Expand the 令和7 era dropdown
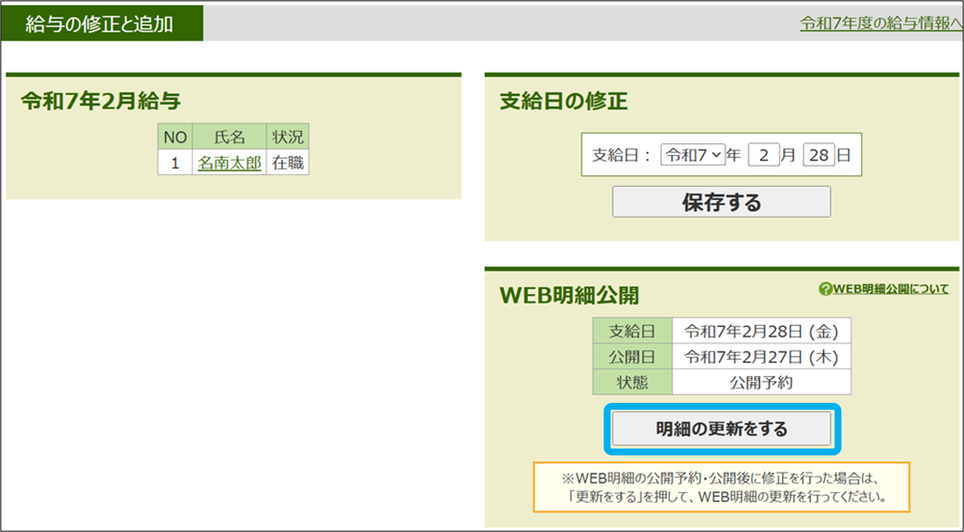The image size is (964, 532). (x=693, y=155)
